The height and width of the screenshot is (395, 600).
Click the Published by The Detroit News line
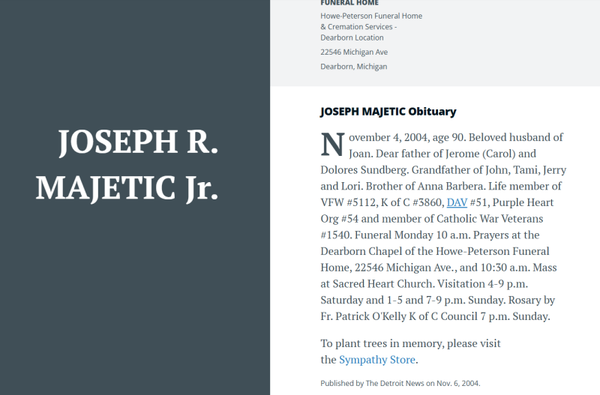tap(400, 383)
